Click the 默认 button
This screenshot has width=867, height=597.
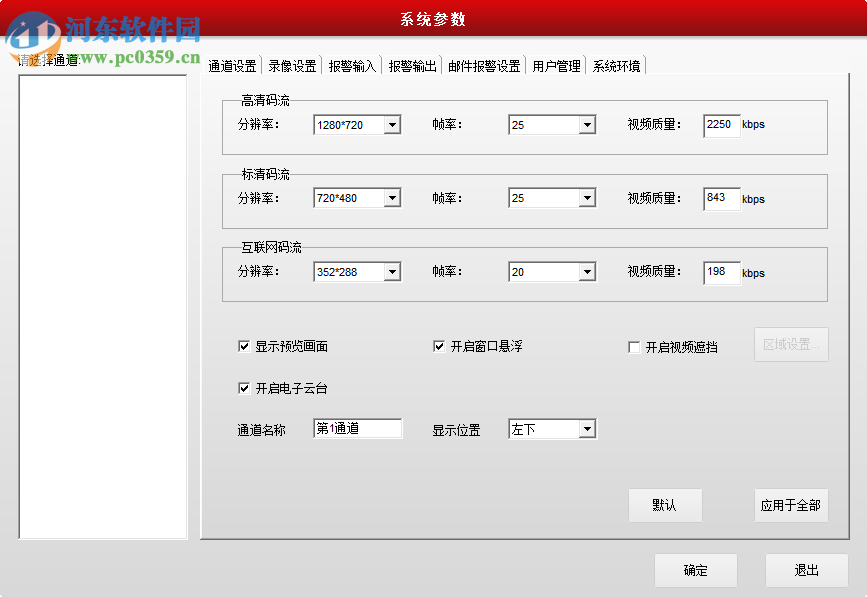665,505
